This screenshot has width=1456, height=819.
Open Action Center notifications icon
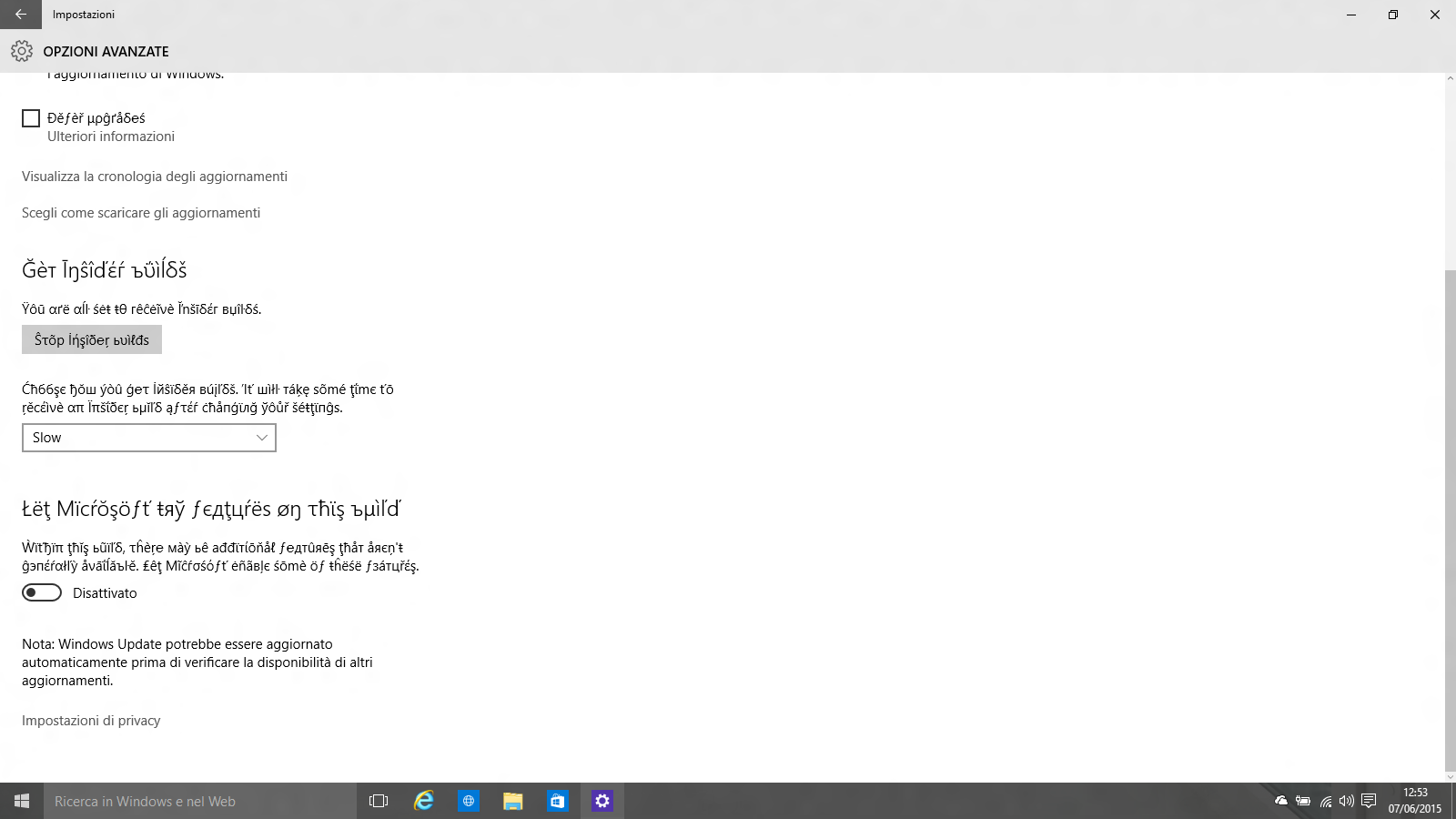[x=1369, y=801]
